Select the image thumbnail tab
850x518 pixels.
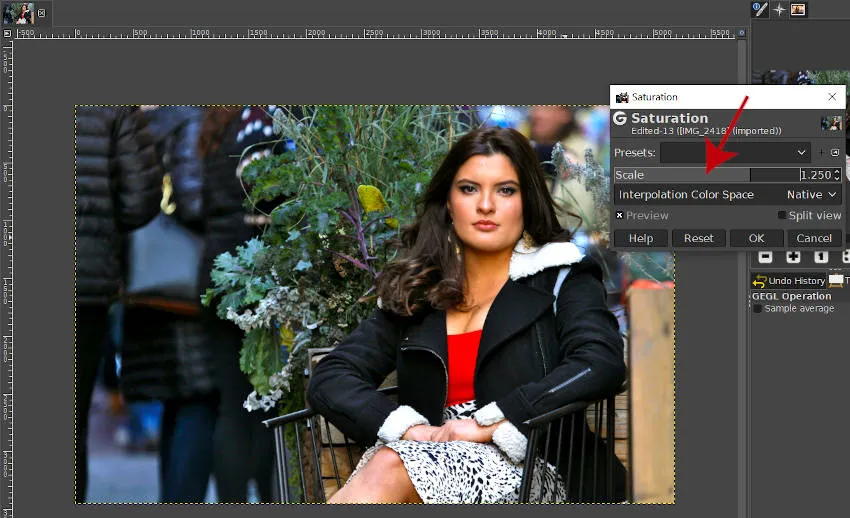click(18, 13)
